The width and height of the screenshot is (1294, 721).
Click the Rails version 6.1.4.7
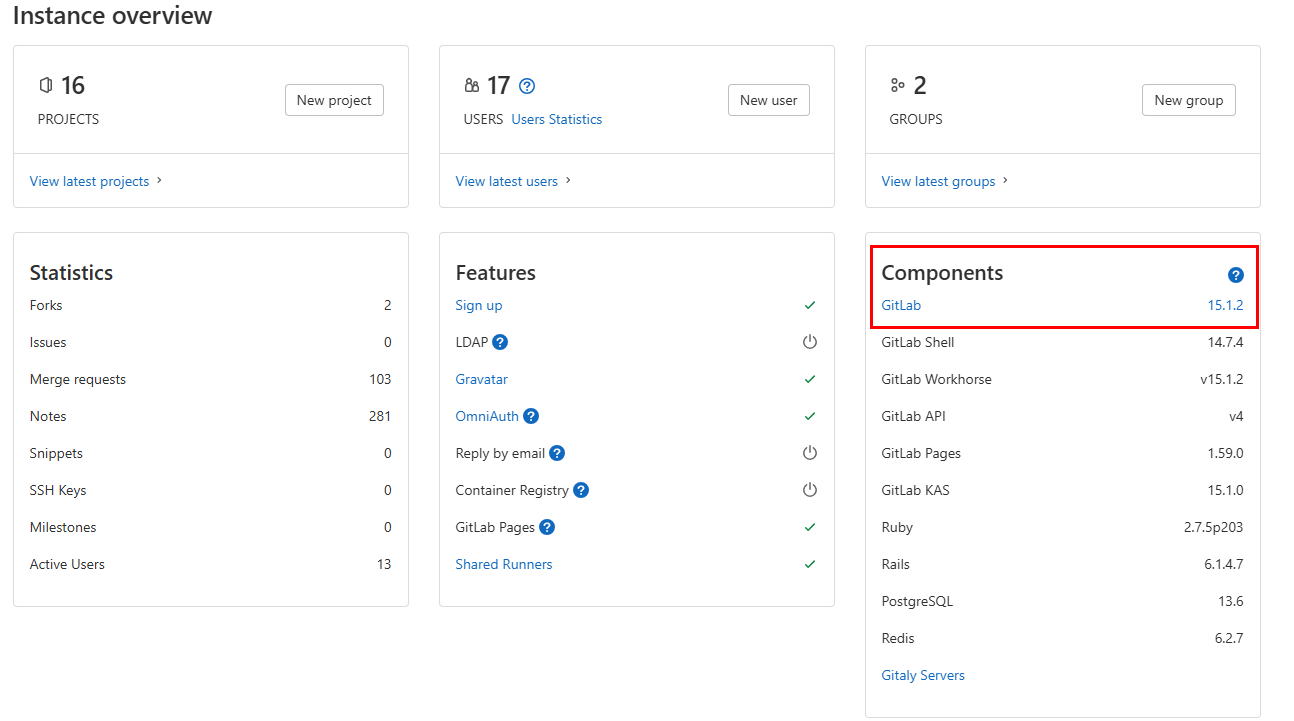click(x=1224, y=564)
